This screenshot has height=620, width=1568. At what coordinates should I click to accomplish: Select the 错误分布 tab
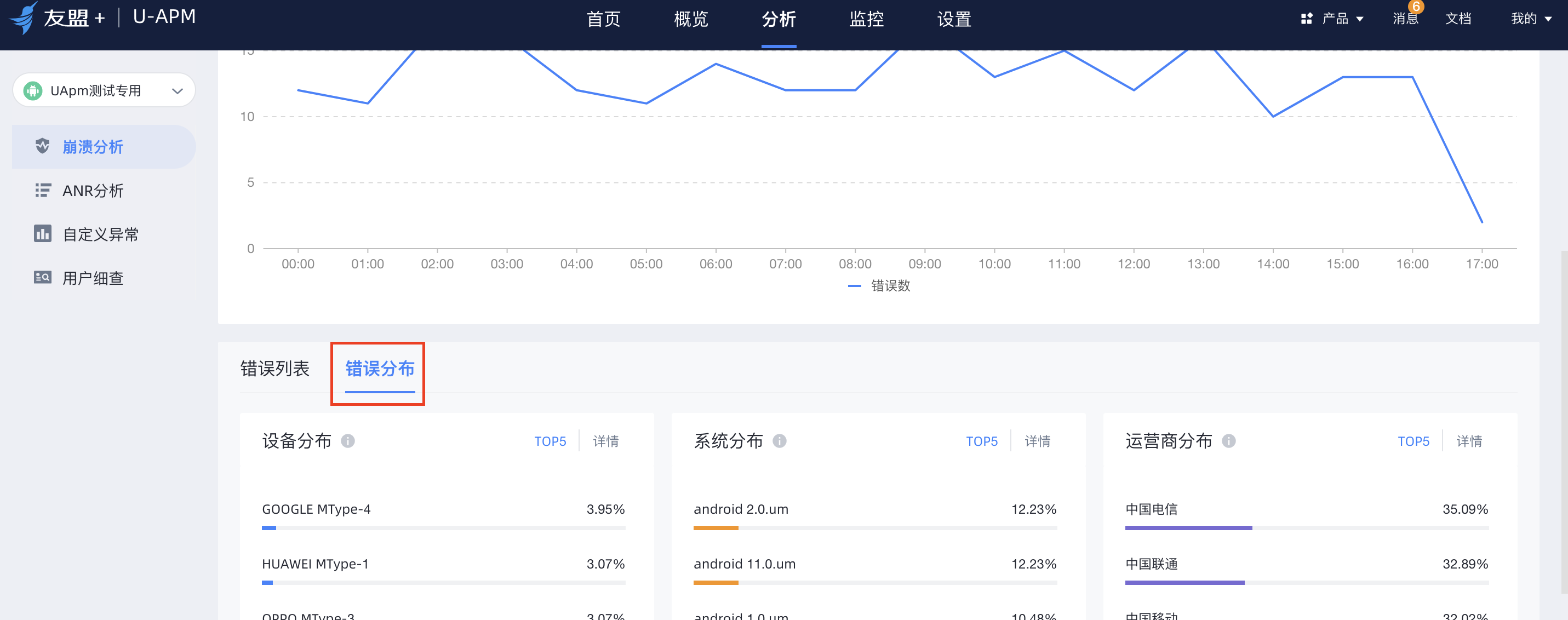380,368
